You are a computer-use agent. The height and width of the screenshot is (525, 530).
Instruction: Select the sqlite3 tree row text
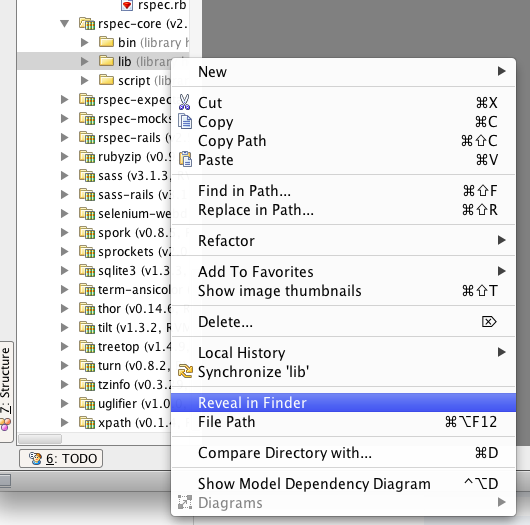click(x=134, y=270)
